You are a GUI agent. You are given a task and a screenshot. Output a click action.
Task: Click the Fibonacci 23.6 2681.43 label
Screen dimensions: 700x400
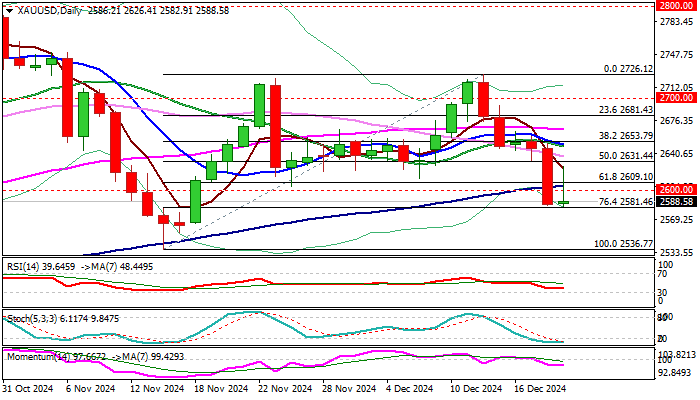click(626, 110)
